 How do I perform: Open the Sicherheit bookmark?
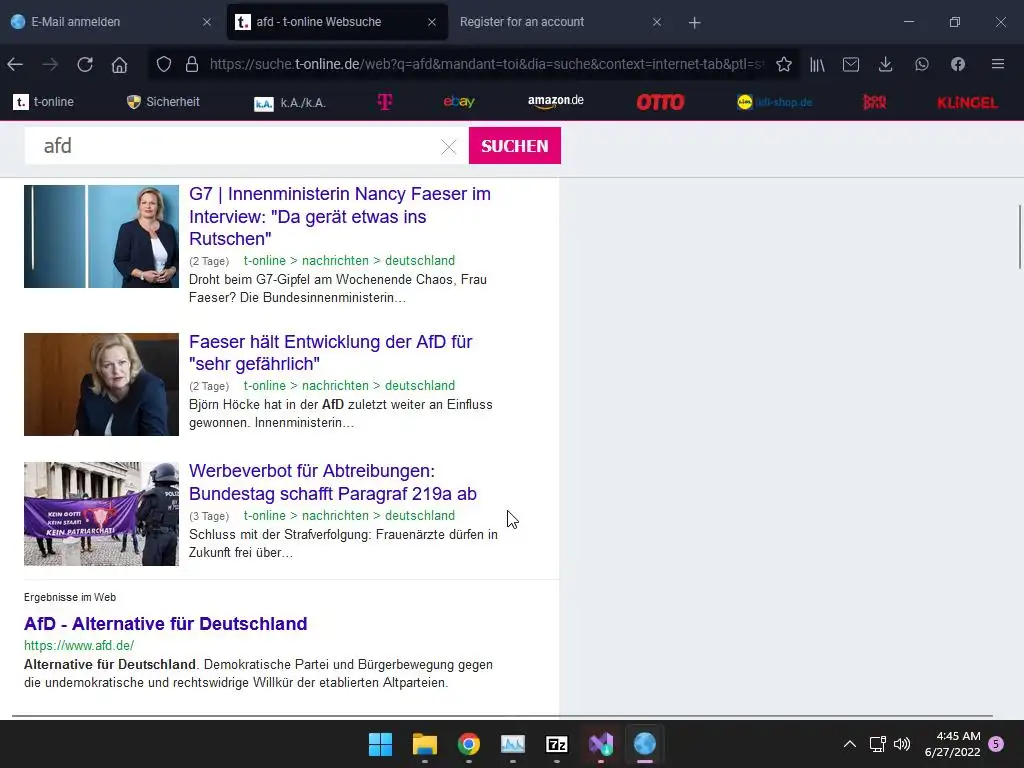[163, 102]
